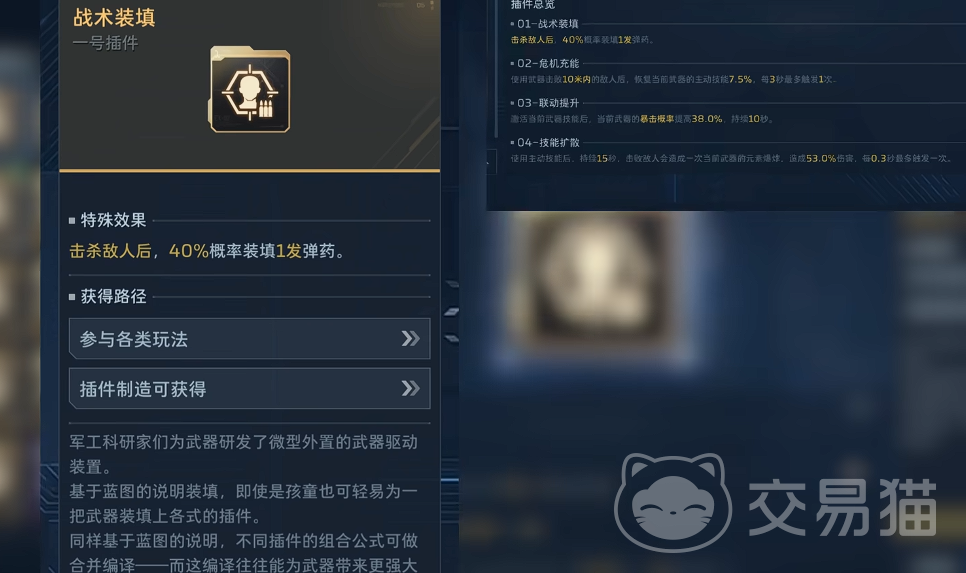Click the 战术装填 title heading
The height and width of the screenshot is (573, 966).
(115, 17)
